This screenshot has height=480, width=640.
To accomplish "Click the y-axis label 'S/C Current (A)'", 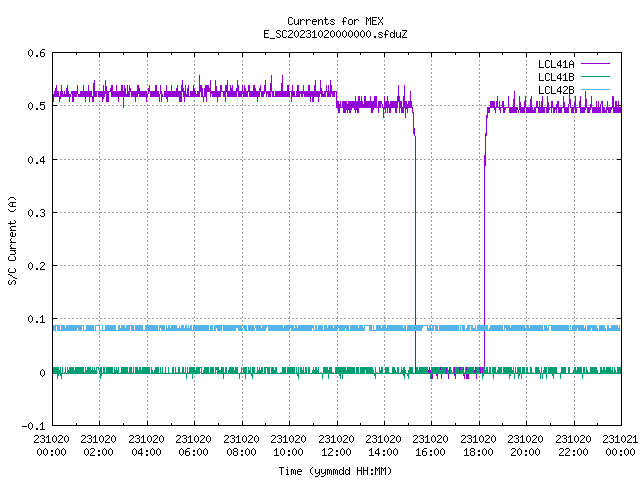I will [12, 240].
